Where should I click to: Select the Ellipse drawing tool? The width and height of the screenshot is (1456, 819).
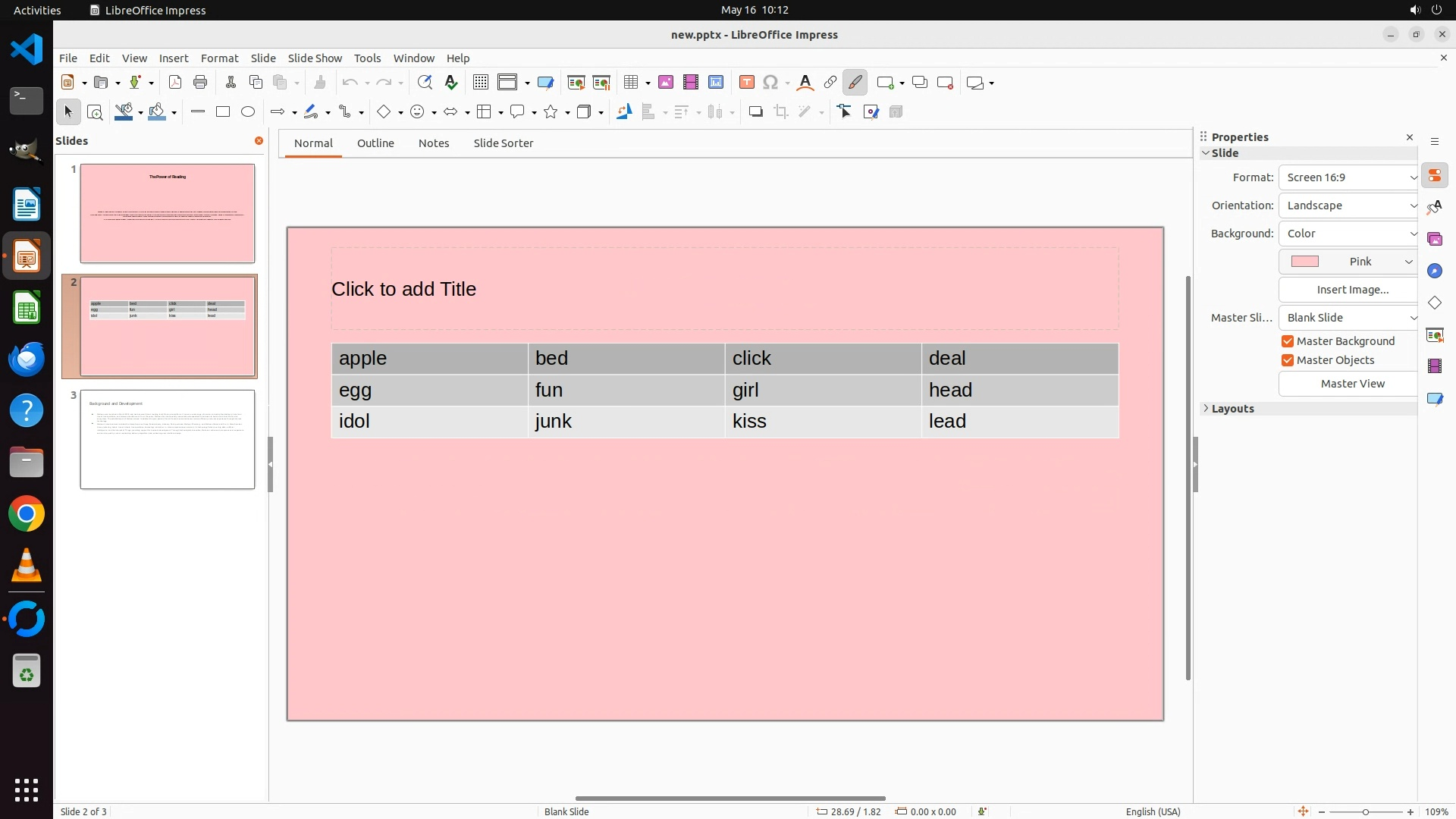click(x=248, y=112)
